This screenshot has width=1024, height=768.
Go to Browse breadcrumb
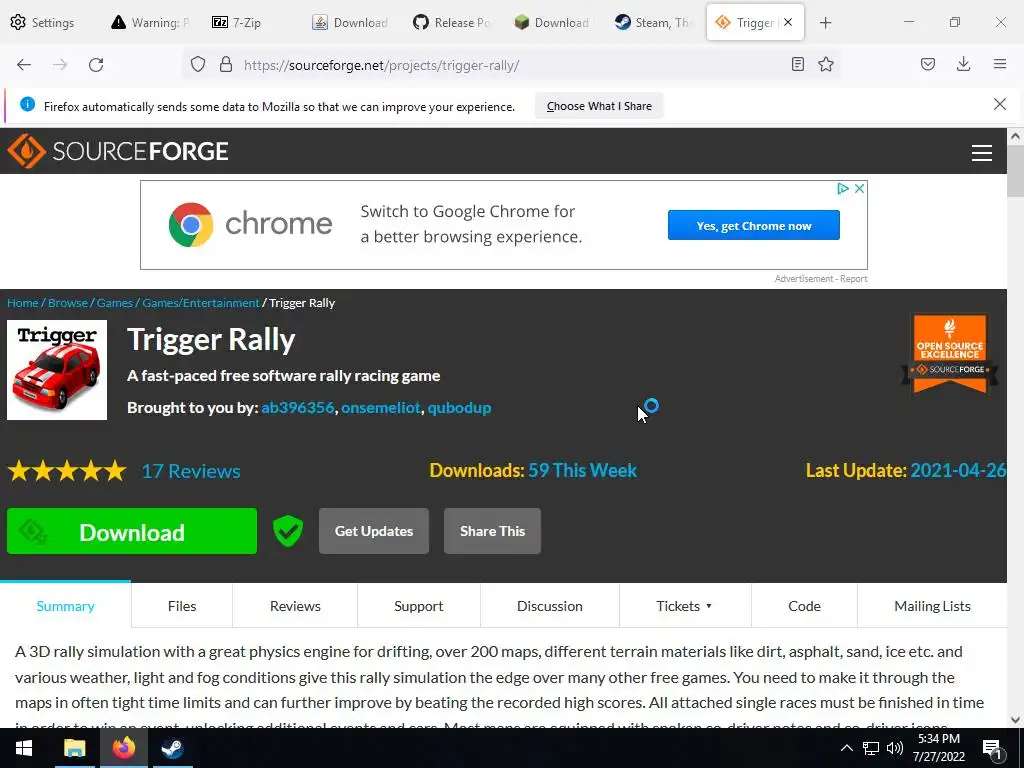click(x=68, y=303)
